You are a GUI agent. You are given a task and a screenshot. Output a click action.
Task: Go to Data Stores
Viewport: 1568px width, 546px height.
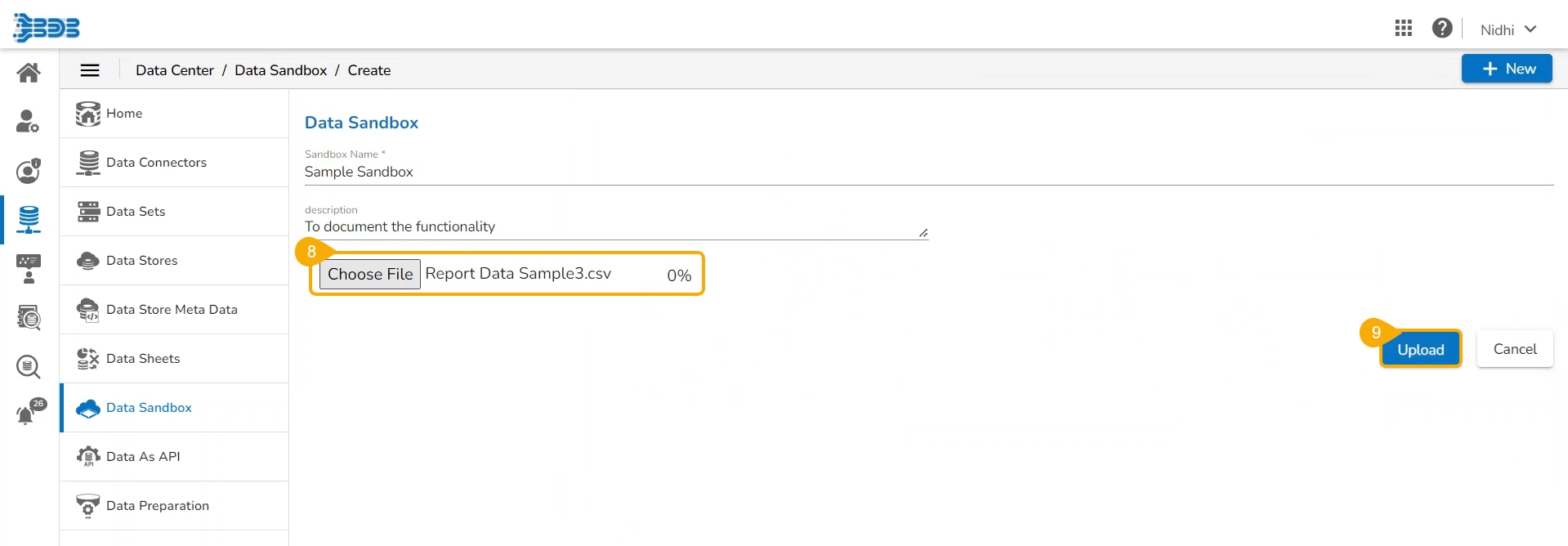pos(141,261)
